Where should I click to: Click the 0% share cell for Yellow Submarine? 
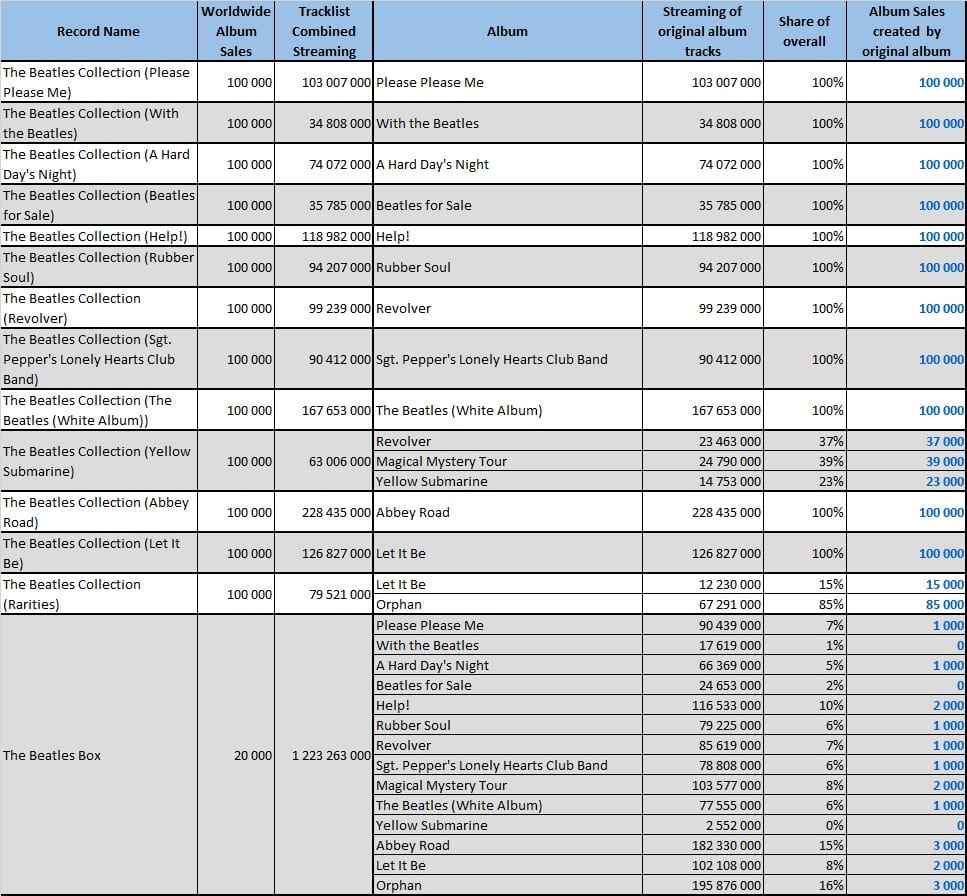click(x=804, y=824)
